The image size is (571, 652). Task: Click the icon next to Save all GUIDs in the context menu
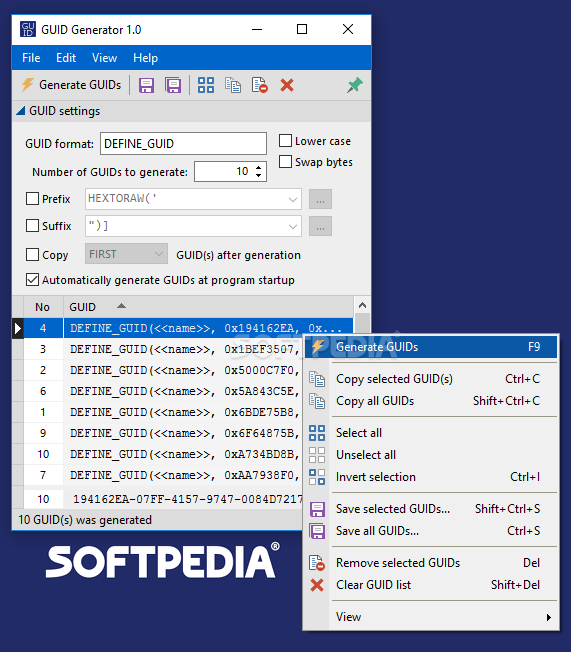point(317,531)
